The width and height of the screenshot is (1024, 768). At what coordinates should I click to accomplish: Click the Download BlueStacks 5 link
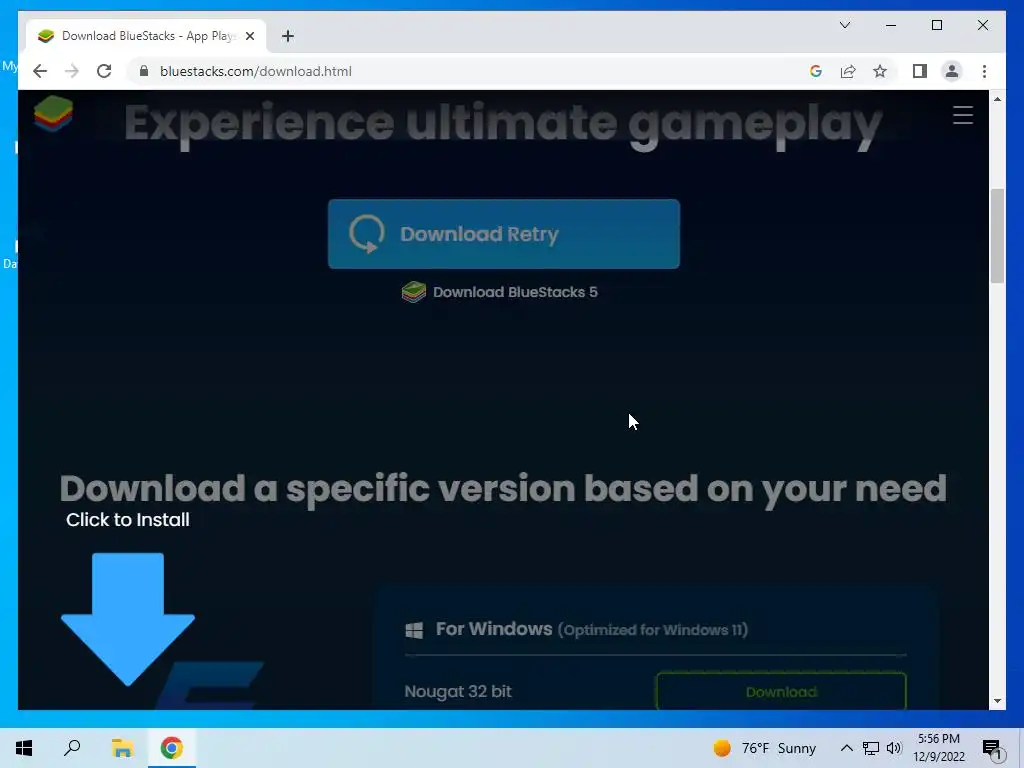point(500,292)
